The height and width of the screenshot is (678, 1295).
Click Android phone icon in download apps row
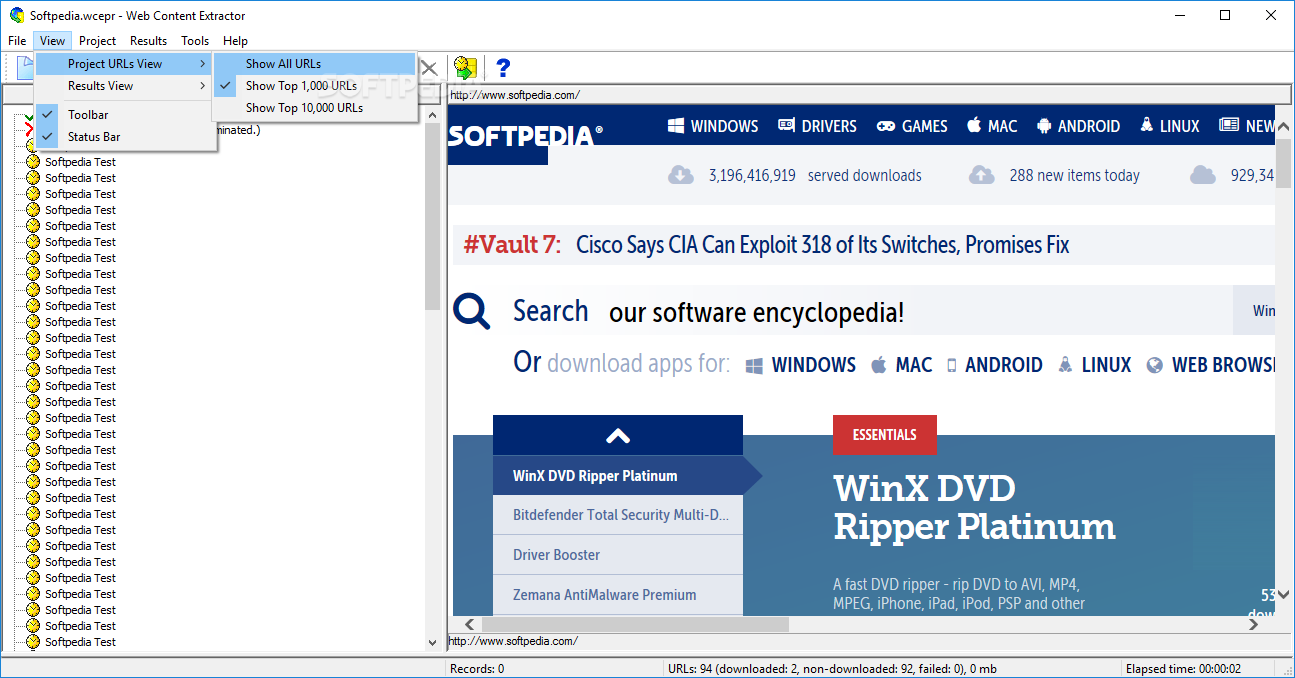(x=952, y=365)
